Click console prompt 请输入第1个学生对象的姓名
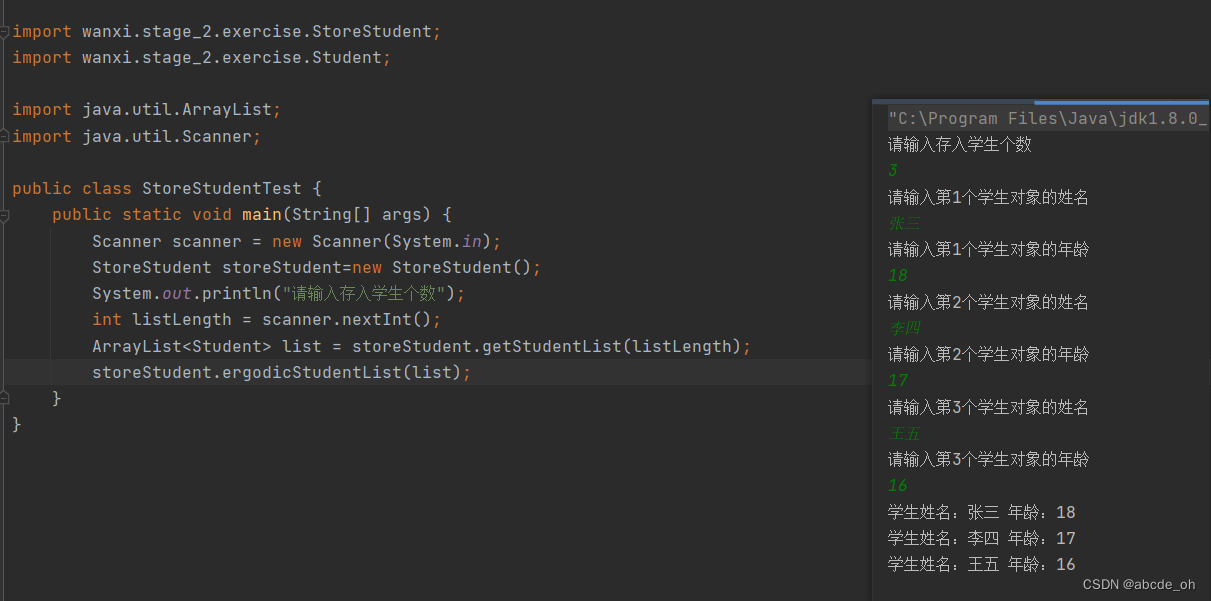1211x601 pixels. (988, 197)
